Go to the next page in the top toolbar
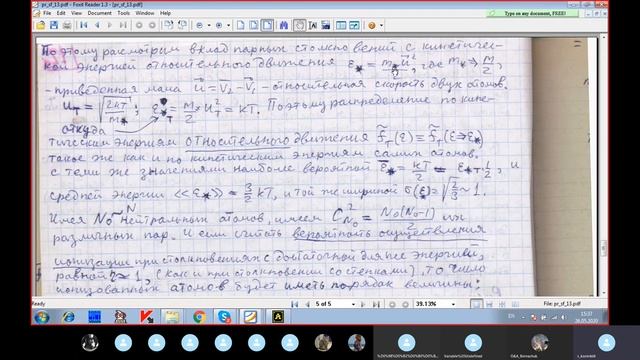This screenshot has height=360, width=640. [x=110, y=25]
